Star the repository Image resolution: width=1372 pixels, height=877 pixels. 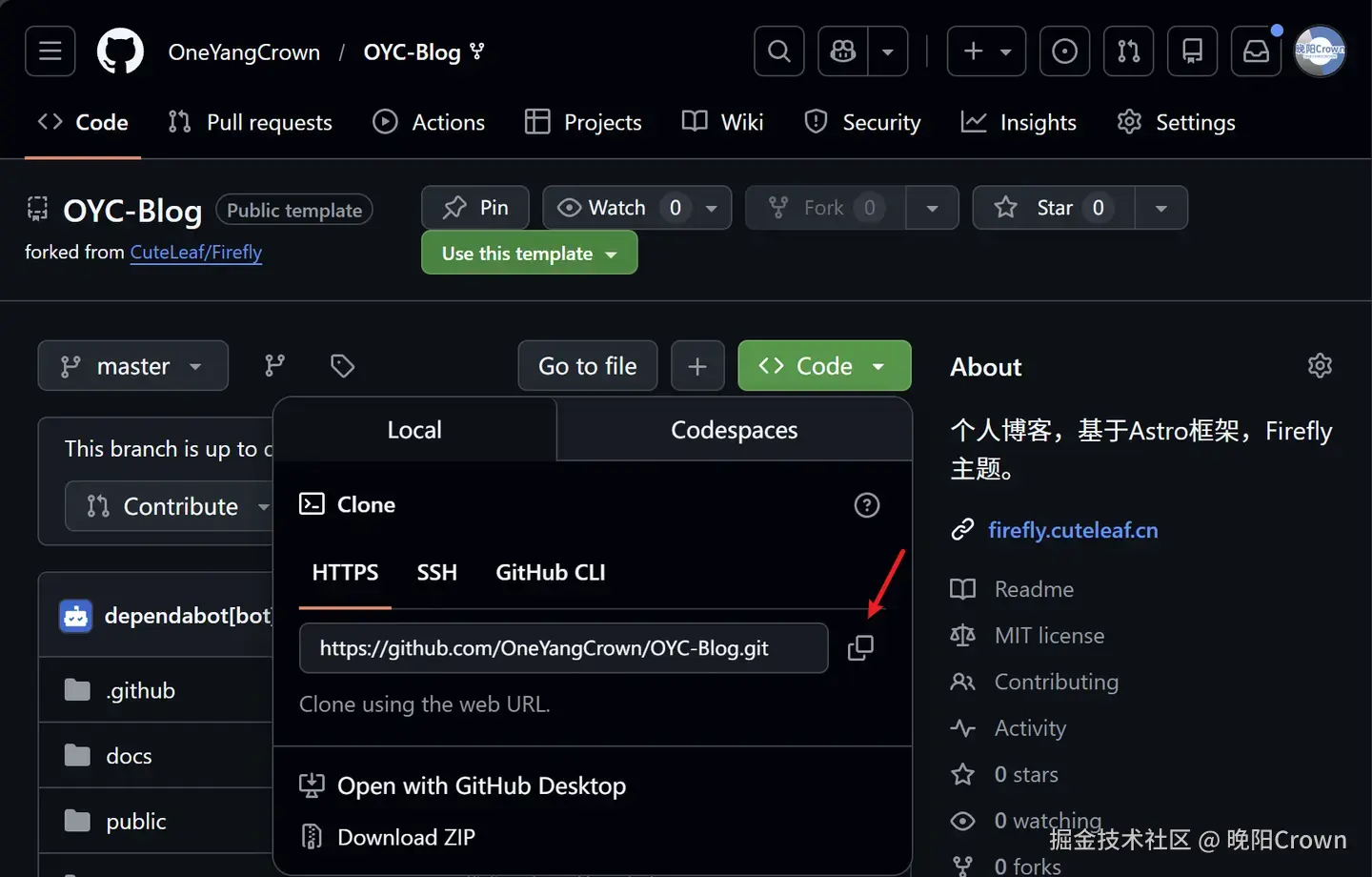[1054, 208]
